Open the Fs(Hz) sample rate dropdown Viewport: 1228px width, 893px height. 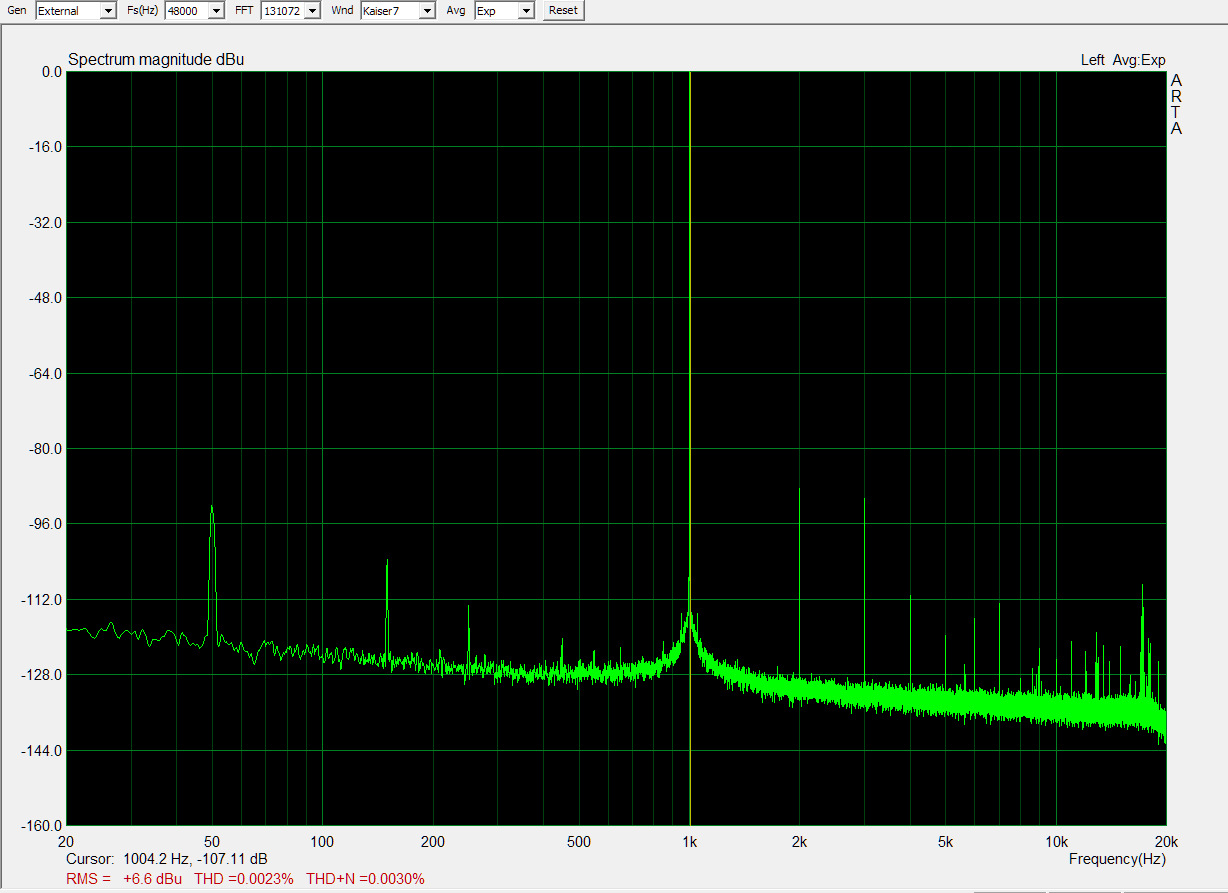pos(194,10)
